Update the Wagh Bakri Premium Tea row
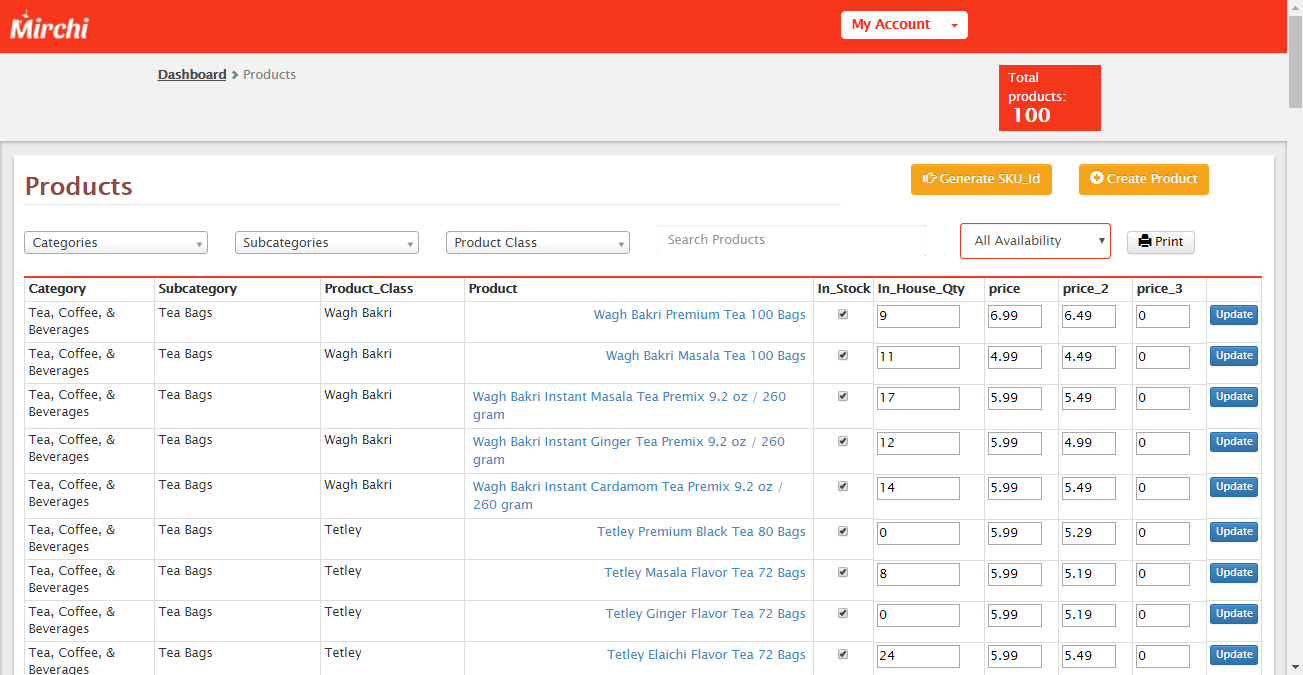Screen dimensions: 1303x675 [1234, 315]
